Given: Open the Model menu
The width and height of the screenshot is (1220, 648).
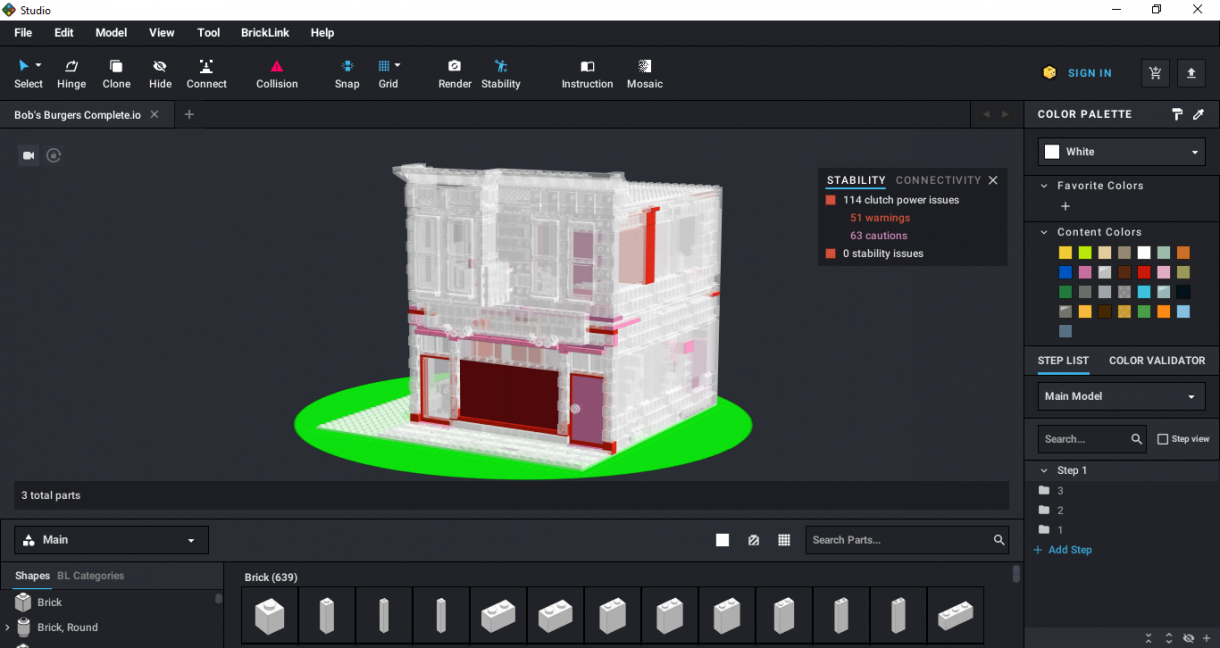Looking at the screenshot, I should coord(111,33).
